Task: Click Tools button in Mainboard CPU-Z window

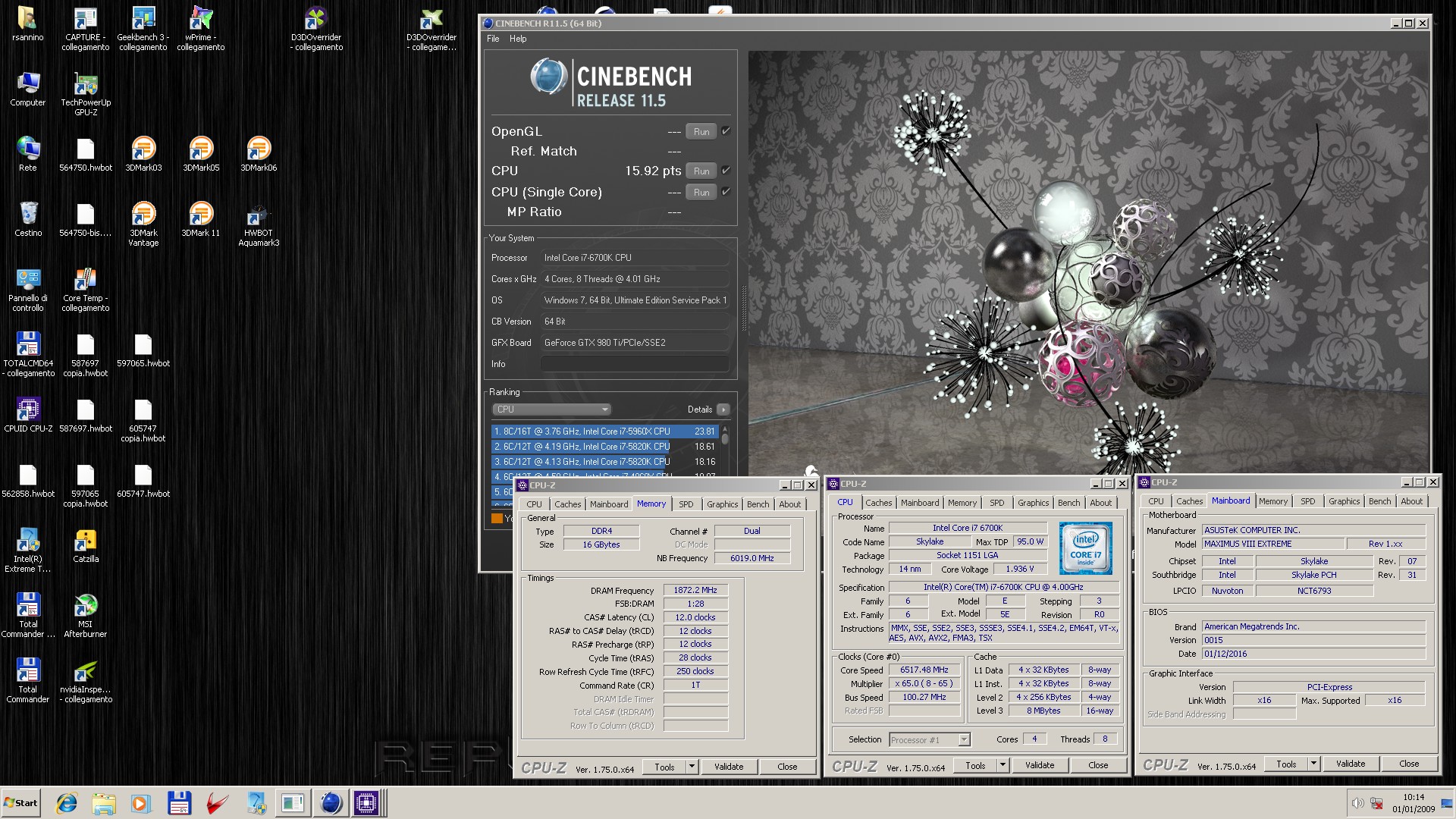Action: tap(1286, 764)
